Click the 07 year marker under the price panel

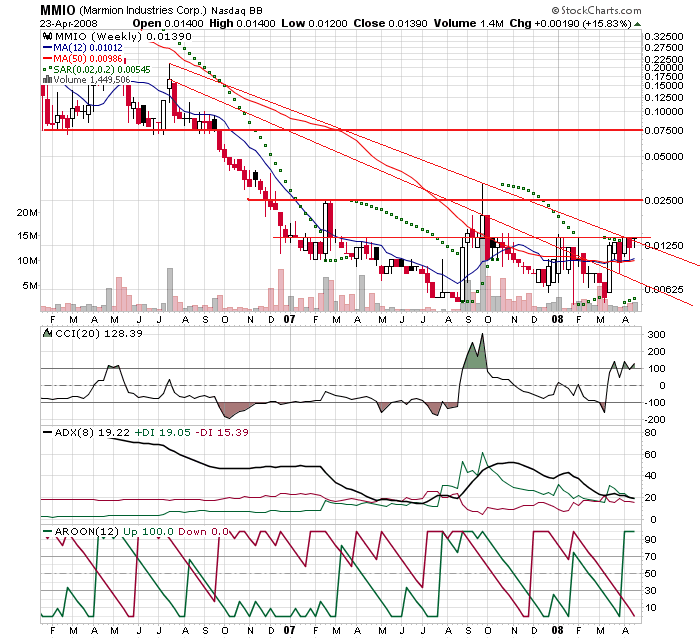(289, 319)
